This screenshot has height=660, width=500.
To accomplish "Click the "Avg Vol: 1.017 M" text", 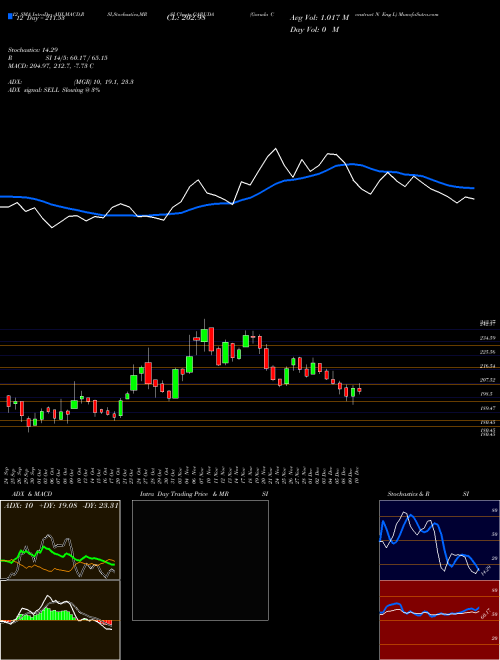I will [319, 18].
